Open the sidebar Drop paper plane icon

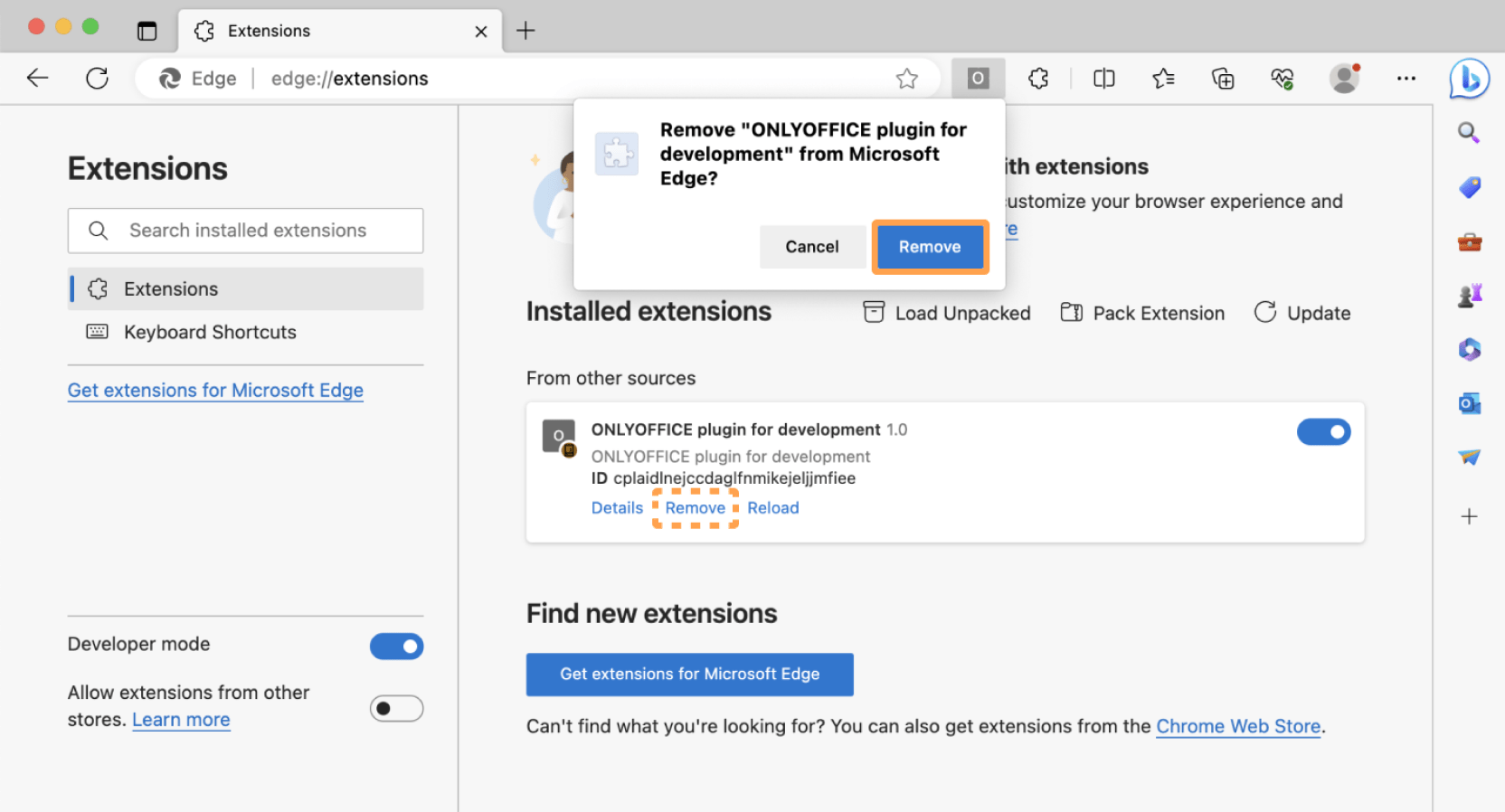click(x=1469, y=458)
